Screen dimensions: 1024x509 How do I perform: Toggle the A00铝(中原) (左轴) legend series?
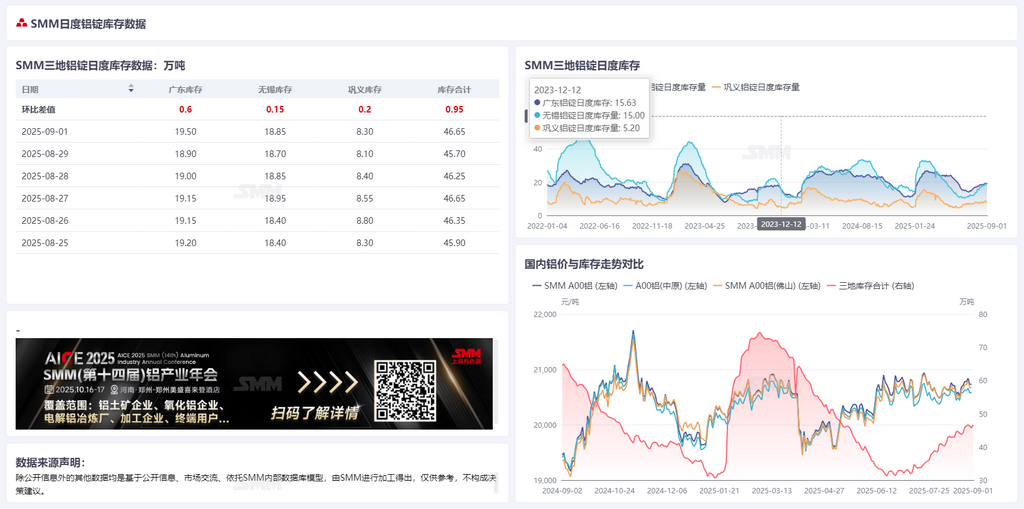(664, 286)
